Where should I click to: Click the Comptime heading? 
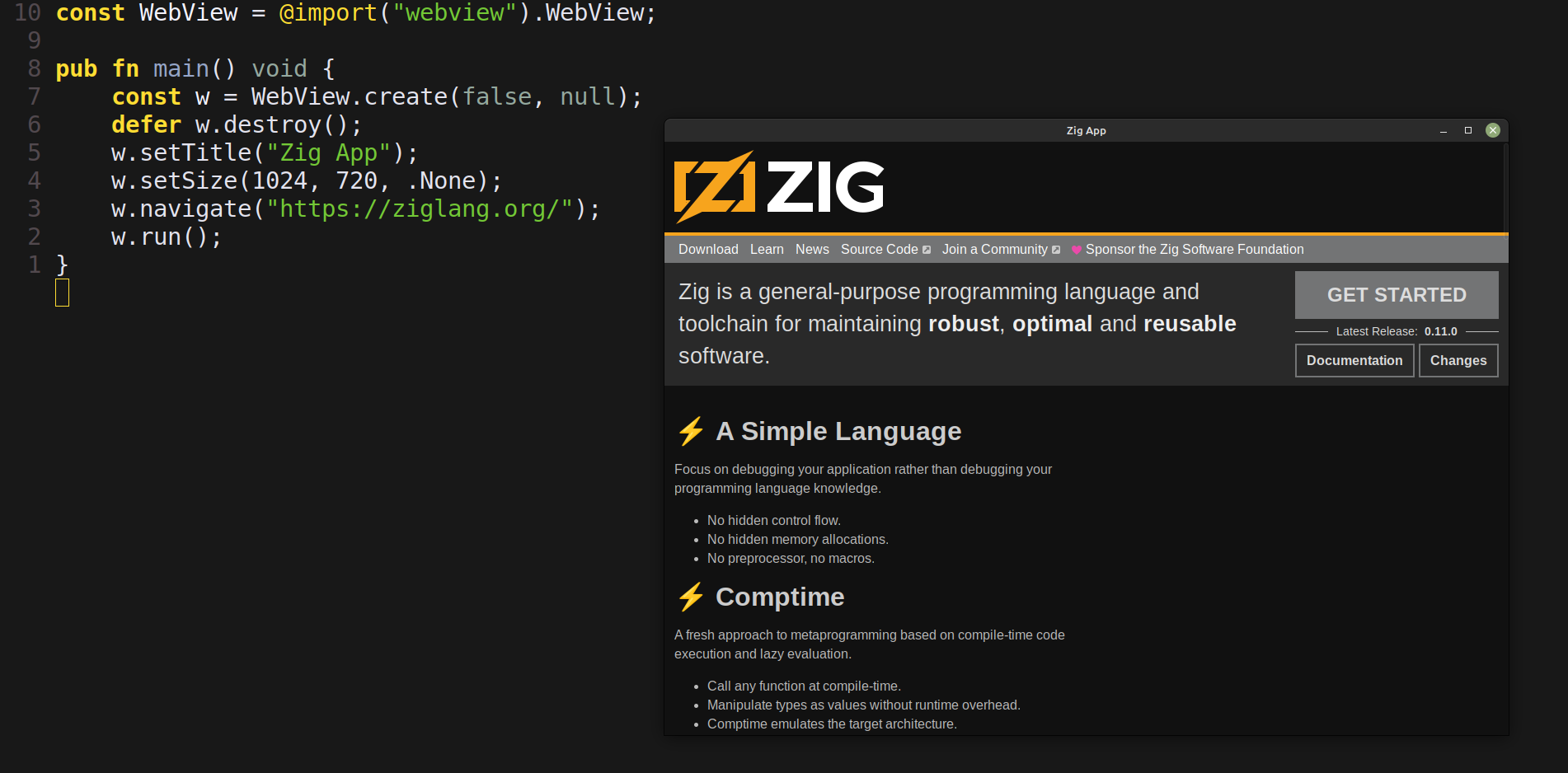click(x=780, y=597)
